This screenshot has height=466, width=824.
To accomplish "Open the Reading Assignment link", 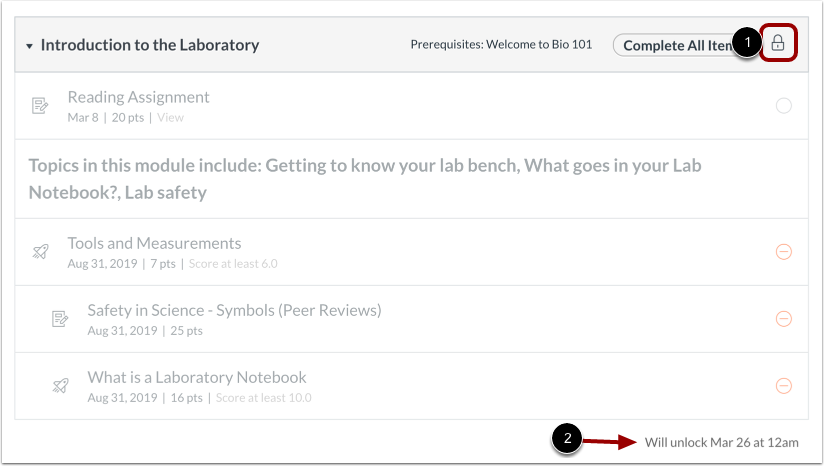I will 138,97.
